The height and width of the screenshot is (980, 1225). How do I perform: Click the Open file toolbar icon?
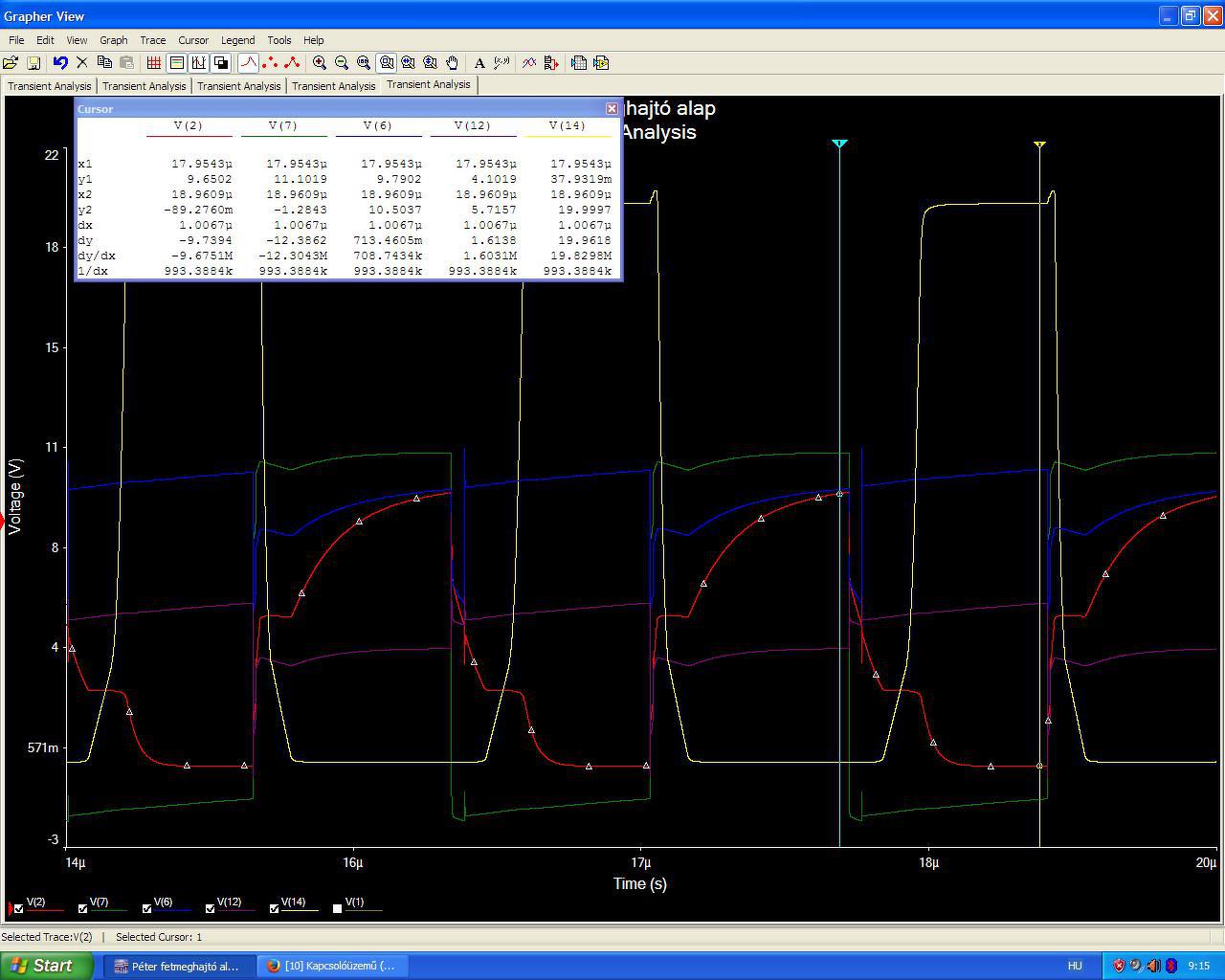(11, 63)
